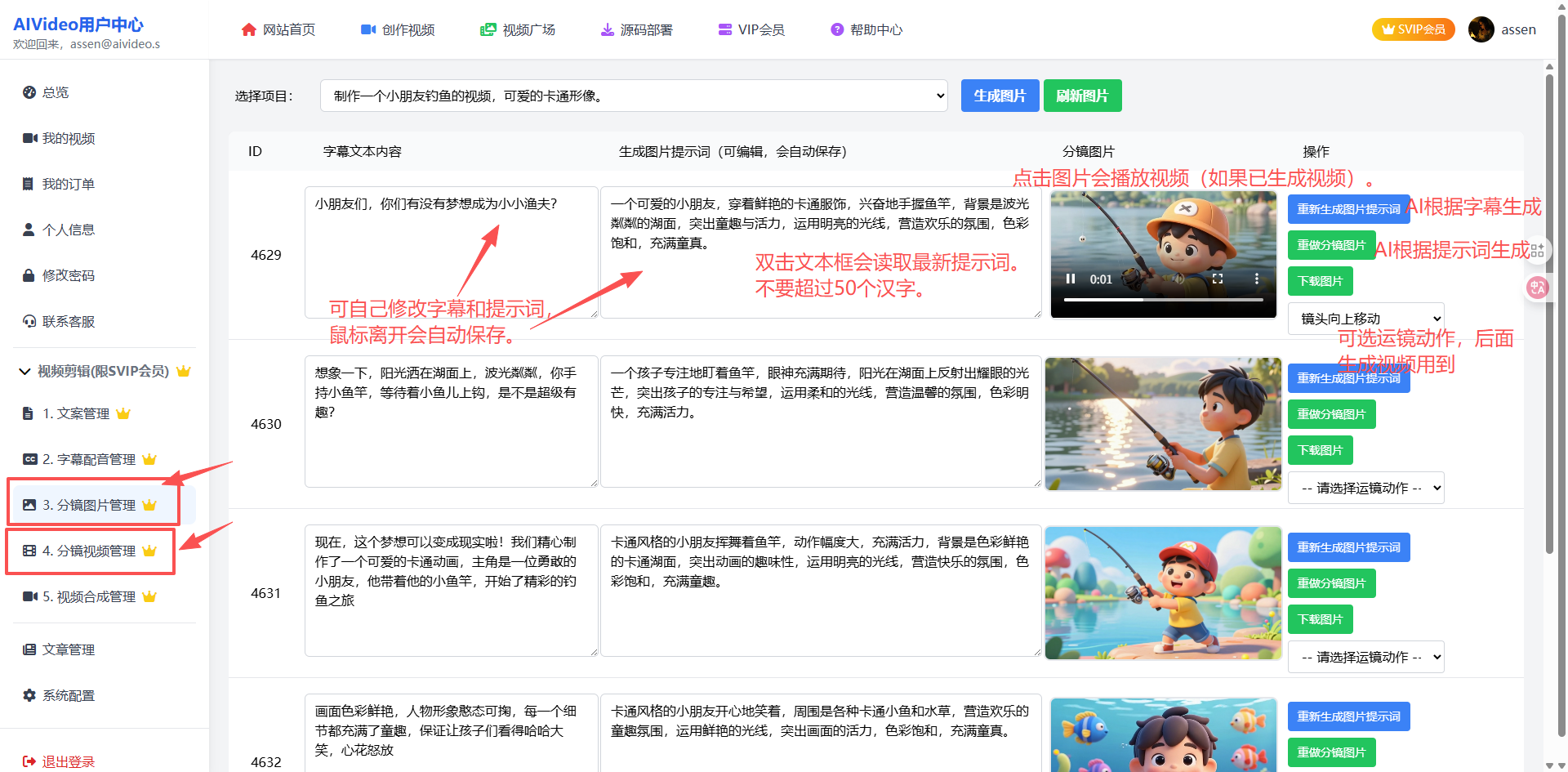
Task: Open the video player three-dot options menu
Action: tap(1256, 279)
